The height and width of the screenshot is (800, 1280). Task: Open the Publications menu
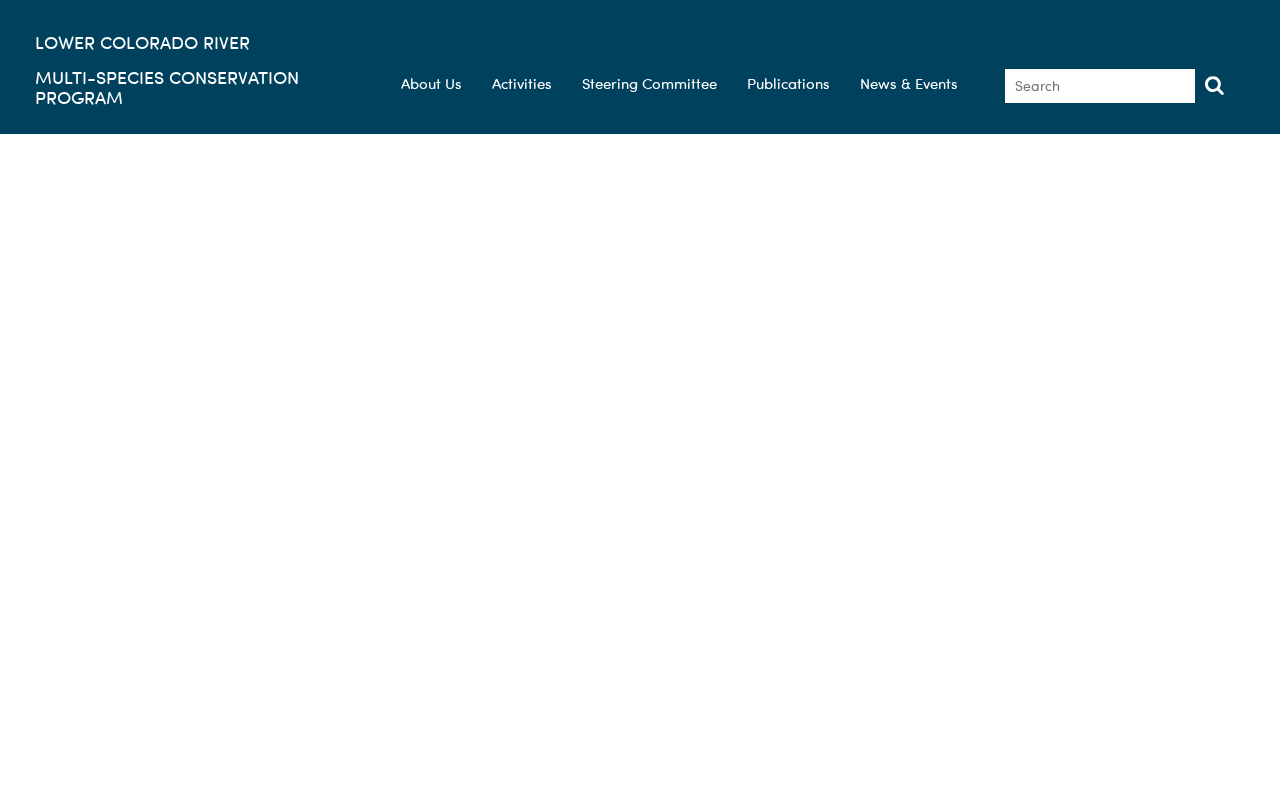[788, 84]
